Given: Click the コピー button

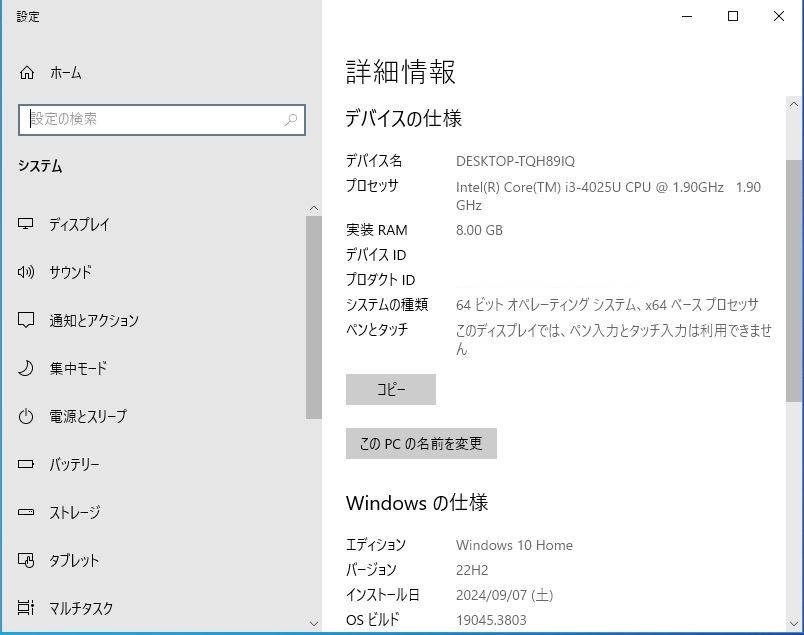Looking at the screenshot, I should 391,389.
